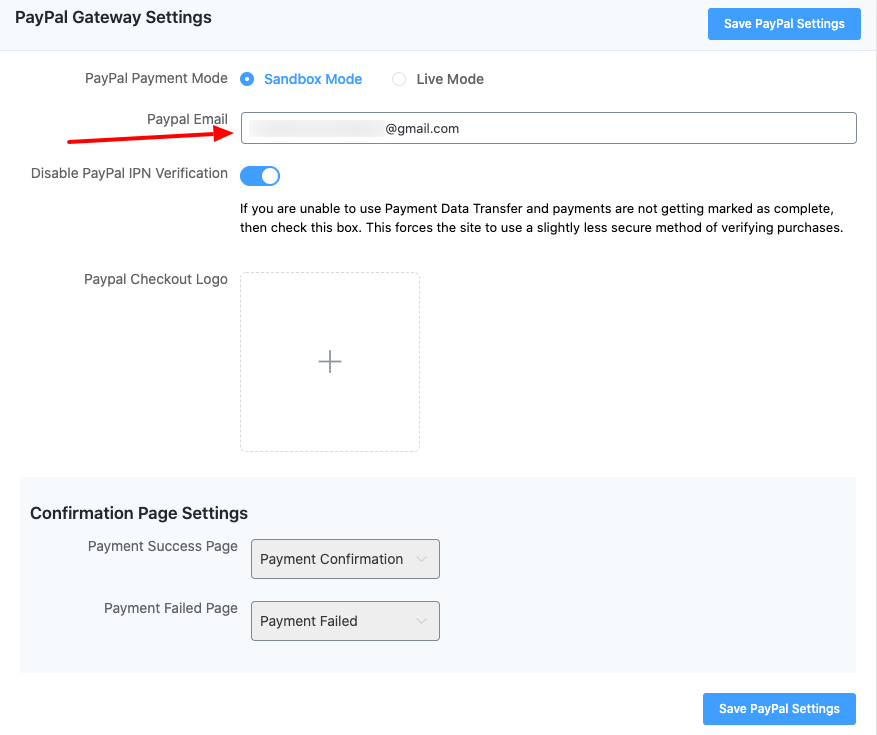Click the Paypal Checkout Logo label
Screen dimensions: 877x735
tap(156, 279)
